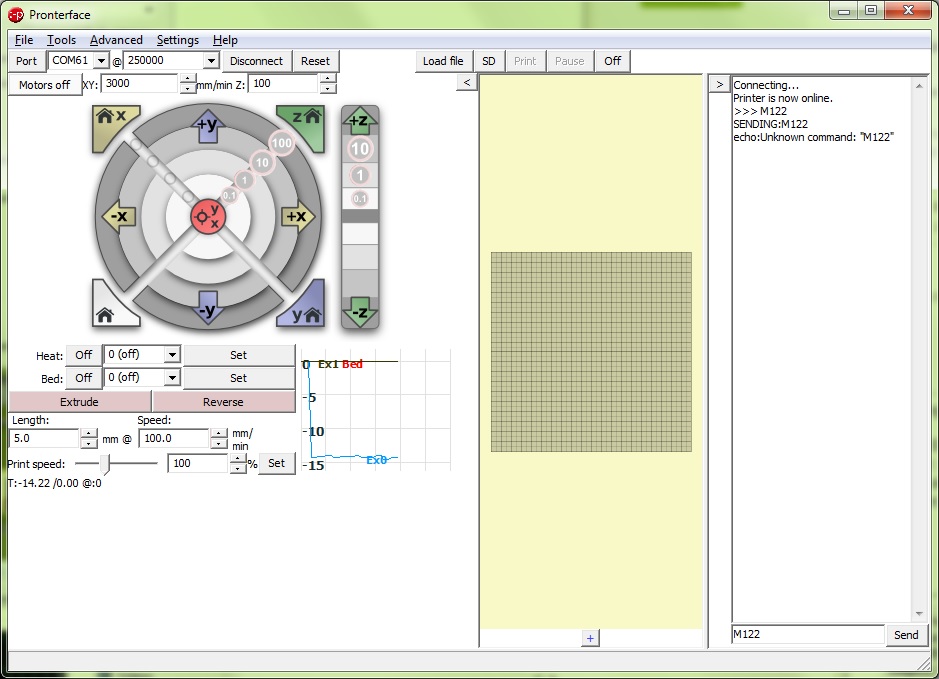Viewport: 939px width, 679px height.
Task: Jog +Y arrow on the control wheel
Action: pyautogui.click(x=208, y=125)
